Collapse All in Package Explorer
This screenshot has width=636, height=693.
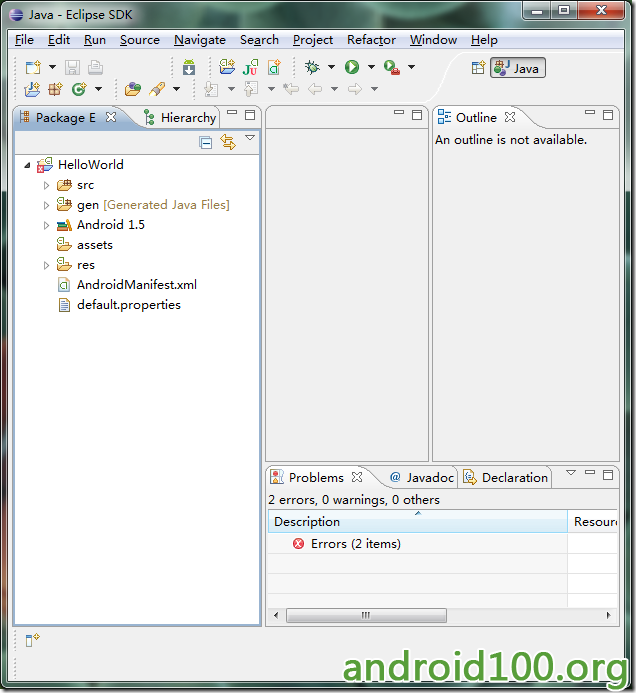(206, 142)
